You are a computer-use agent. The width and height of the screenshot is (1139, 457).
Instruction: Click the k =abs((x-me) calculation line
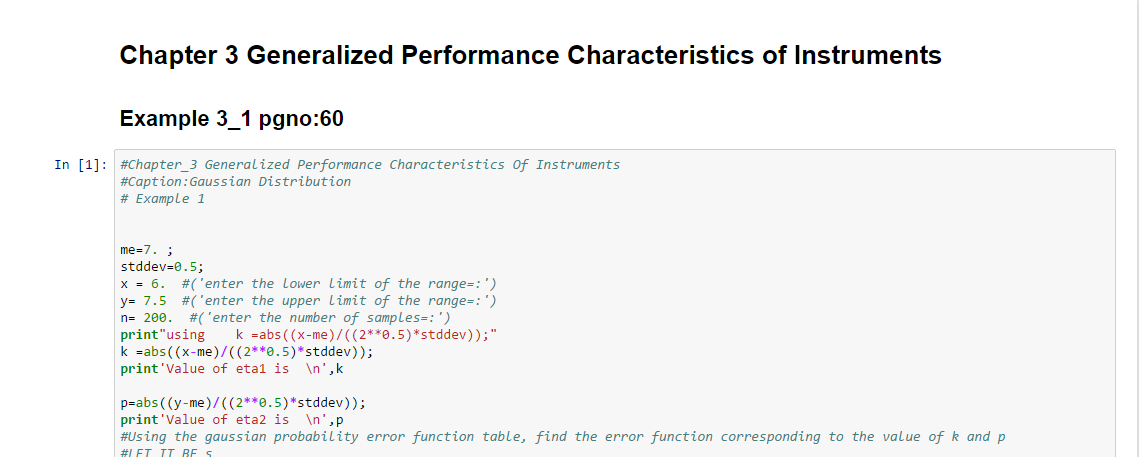click(246, 352)
